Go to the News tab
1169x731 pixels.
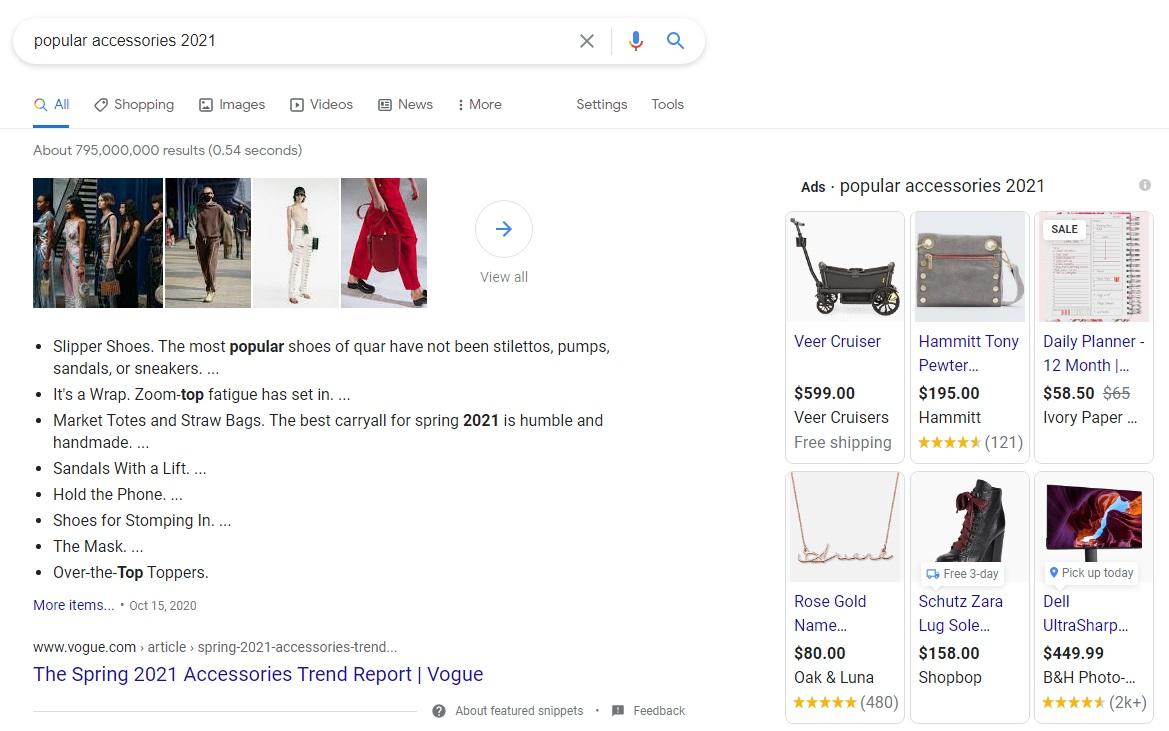[x=406, y=104]
